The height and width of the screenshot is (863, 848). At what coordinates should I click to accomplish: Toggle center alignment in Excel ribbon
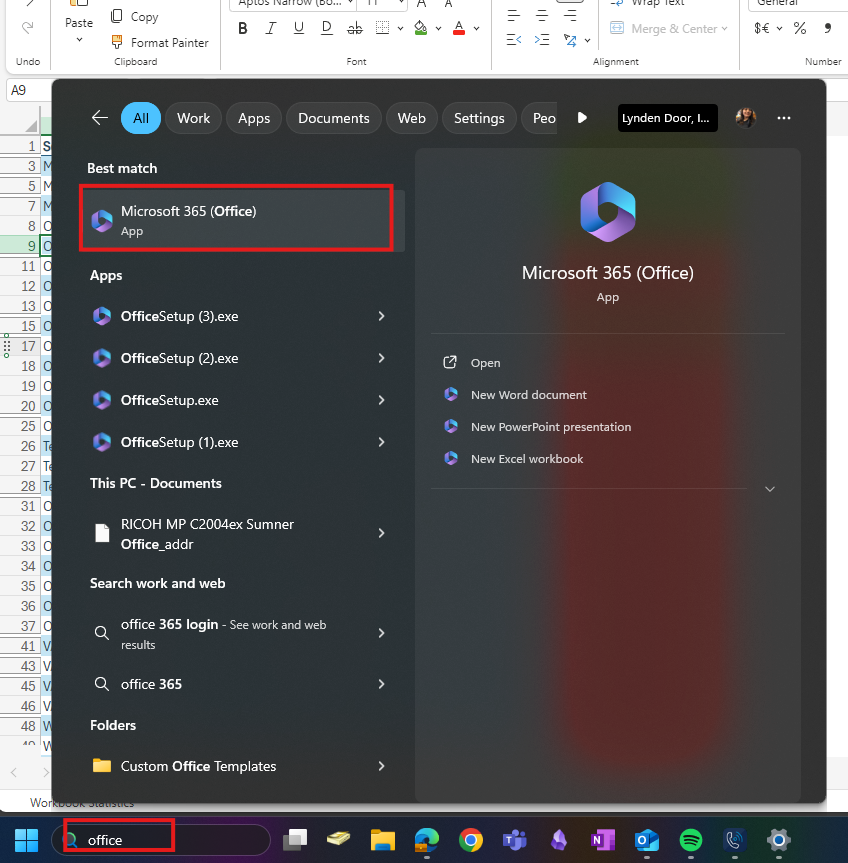[x=541, y=15]
